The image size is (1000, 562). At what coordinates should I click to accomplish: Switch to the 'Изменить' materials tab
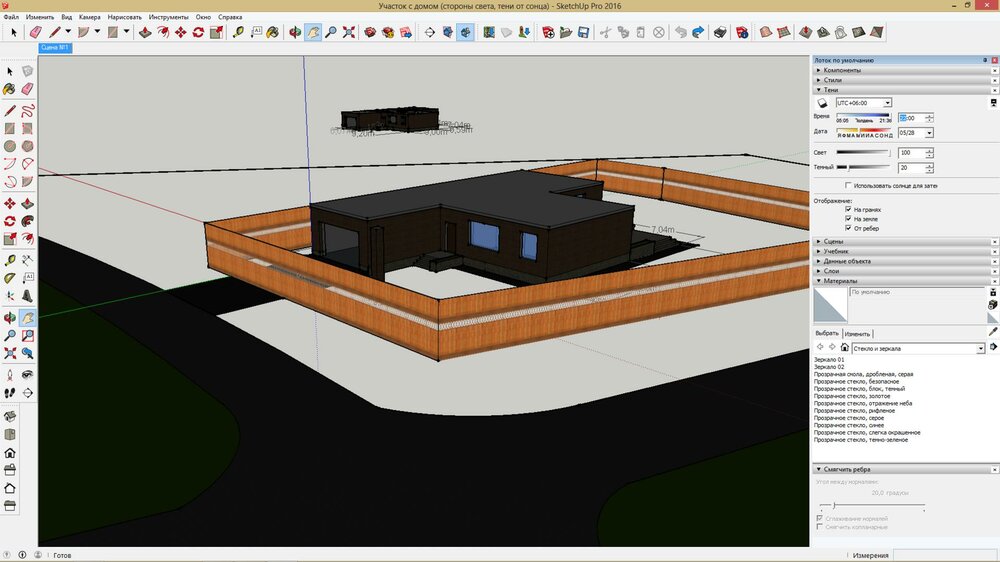point(857,334)
